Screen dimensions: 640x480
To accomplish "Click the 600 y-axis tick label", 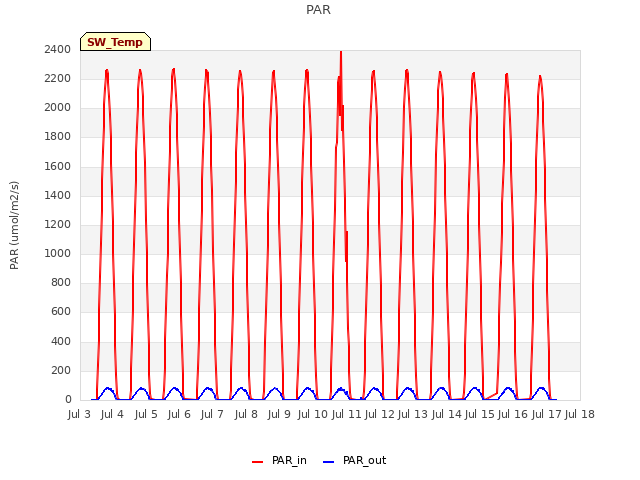I will [61, 312].
